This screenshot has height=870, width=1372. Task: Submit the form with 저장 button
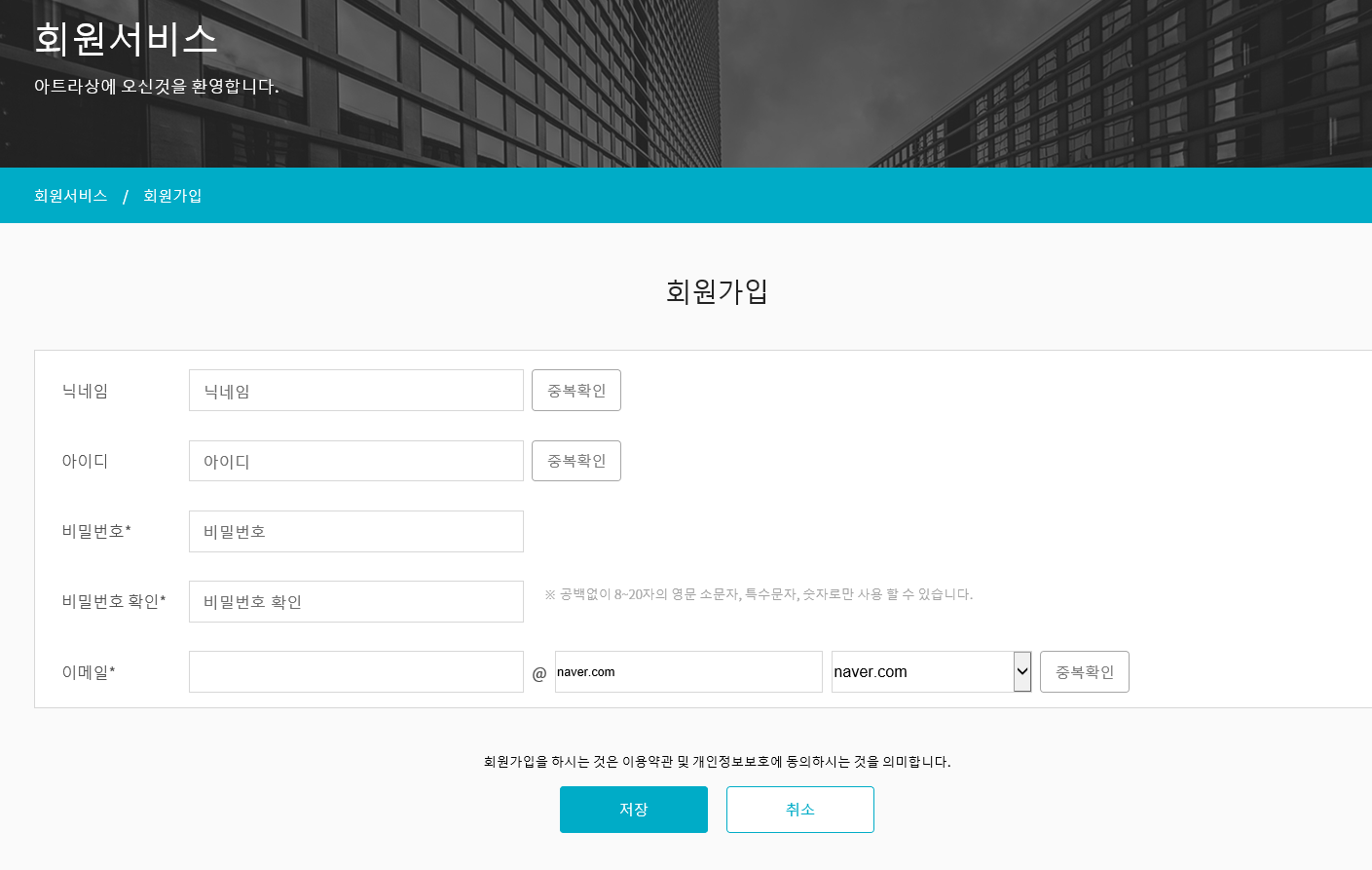[634, 810]
